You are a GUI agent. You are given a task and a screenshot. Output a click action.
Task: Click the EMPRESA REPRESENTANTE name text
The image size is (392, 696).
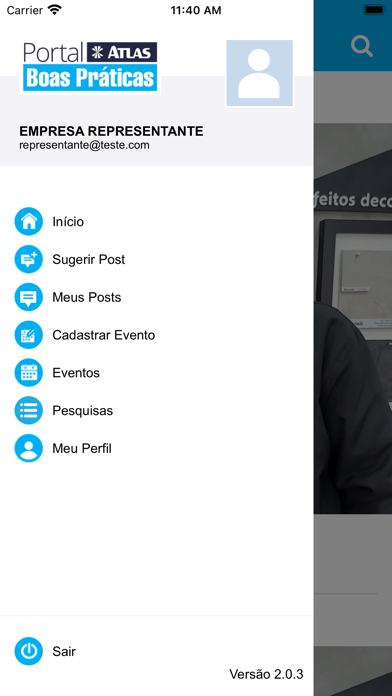point(111,131)
